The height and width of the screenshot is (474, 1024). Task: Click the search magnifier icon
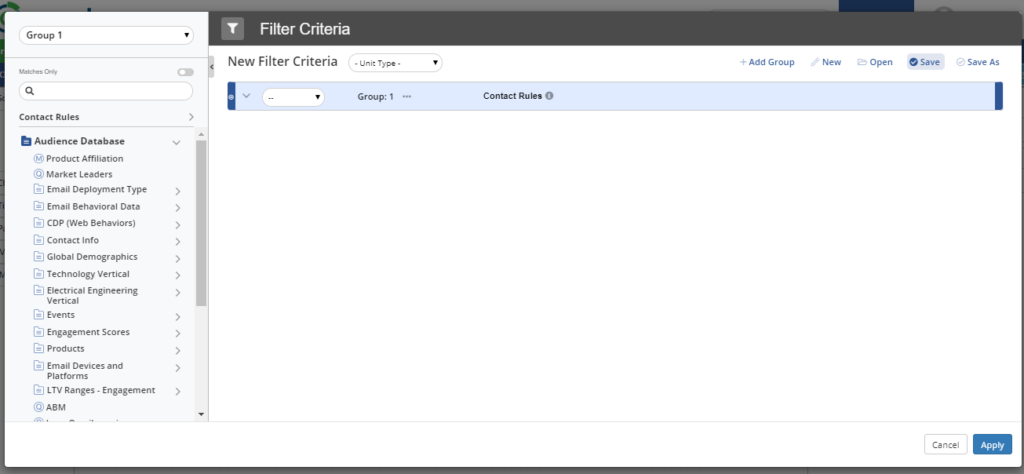coord(30,91)
